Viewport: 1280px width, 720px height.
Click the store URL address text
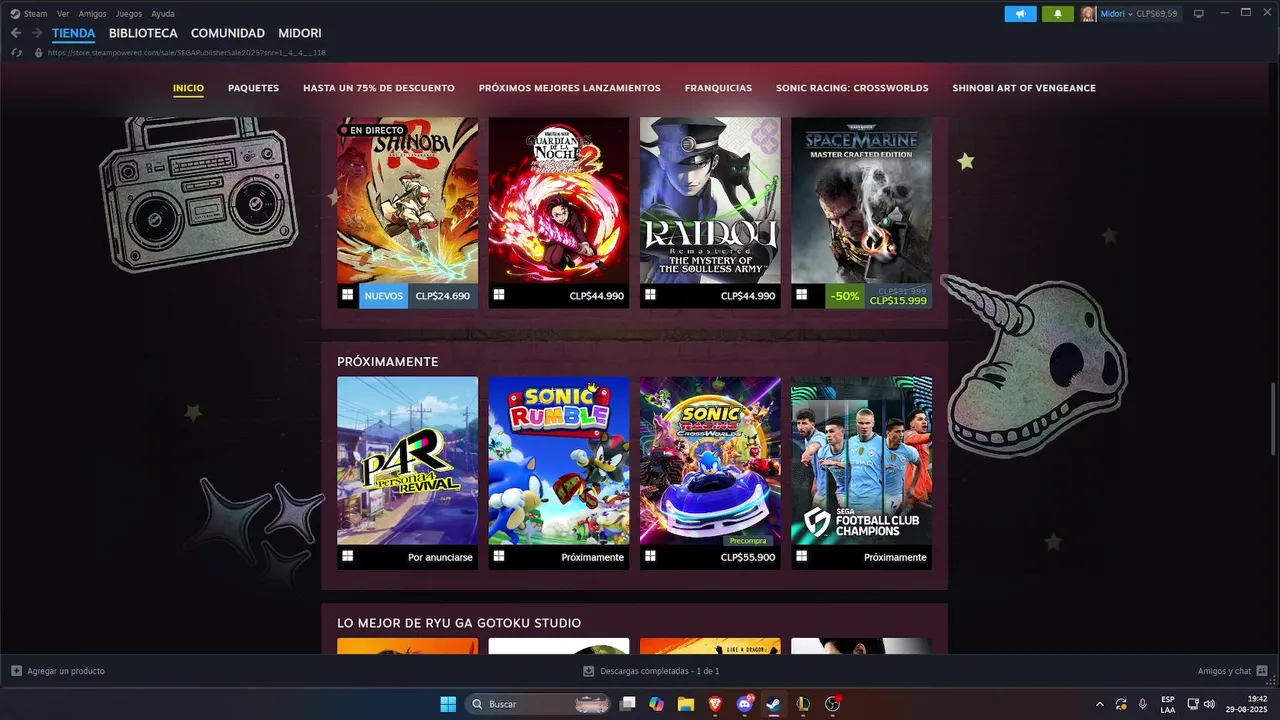click(187, 52)
